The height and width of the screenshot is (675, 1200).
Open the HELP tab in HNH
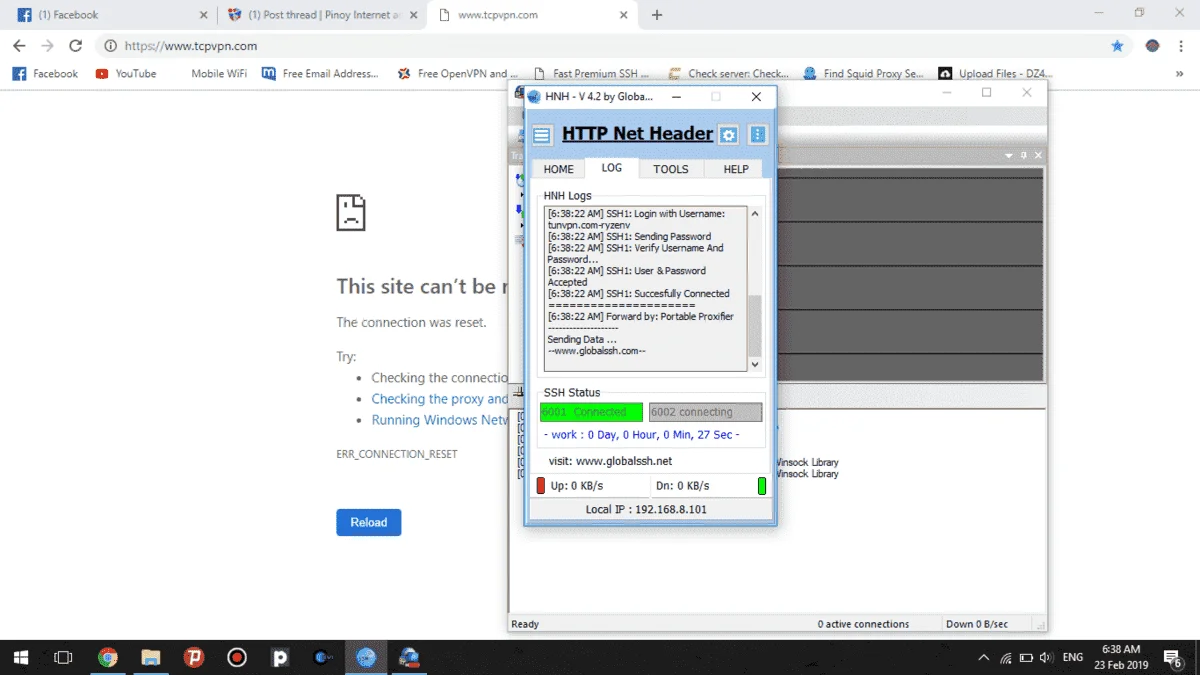pyautogui.click(x=736, y=169)
